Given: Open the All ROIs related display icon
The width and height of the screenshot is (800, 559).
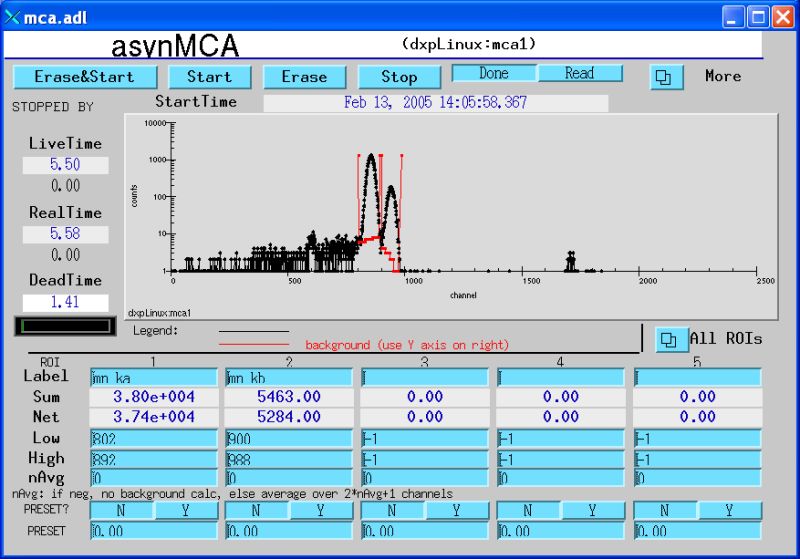Looking at the screenshot, I should pyautogui.click(x=671, y=340).
